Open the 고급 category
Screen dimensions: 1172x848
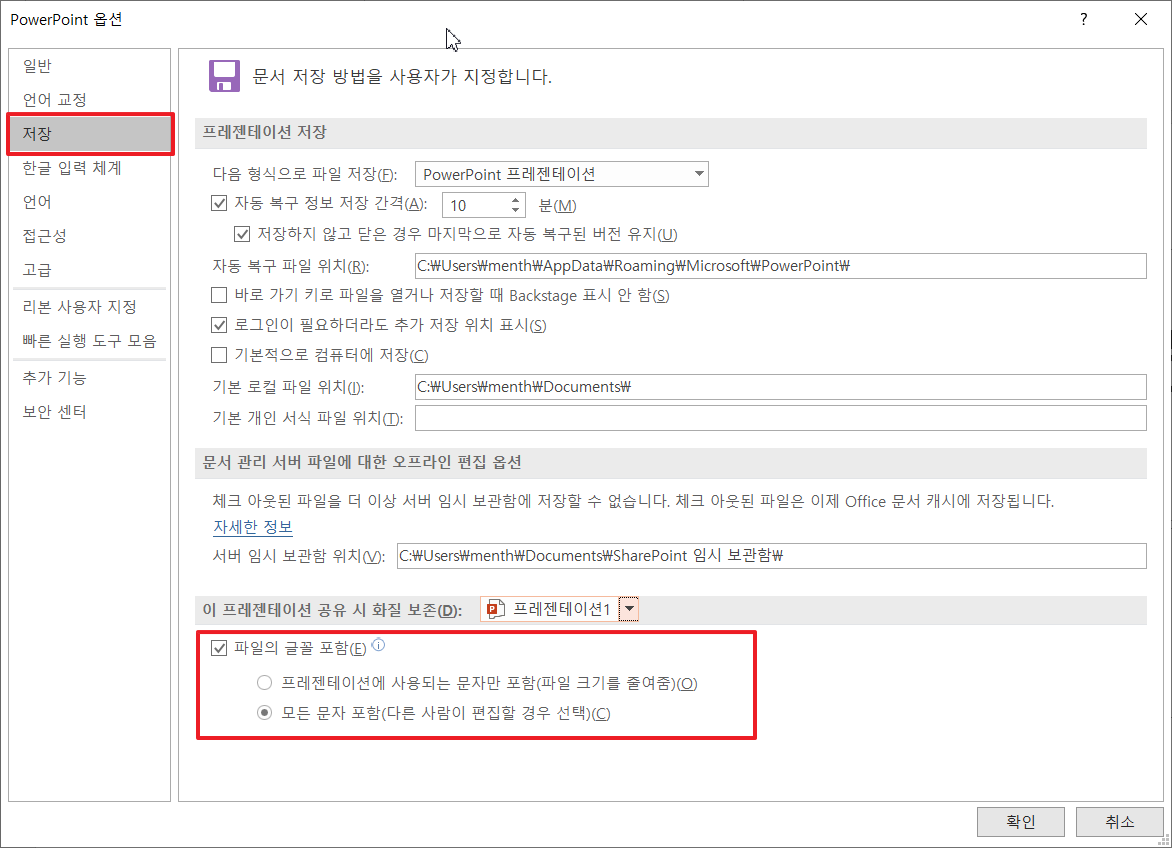point(90,270)
